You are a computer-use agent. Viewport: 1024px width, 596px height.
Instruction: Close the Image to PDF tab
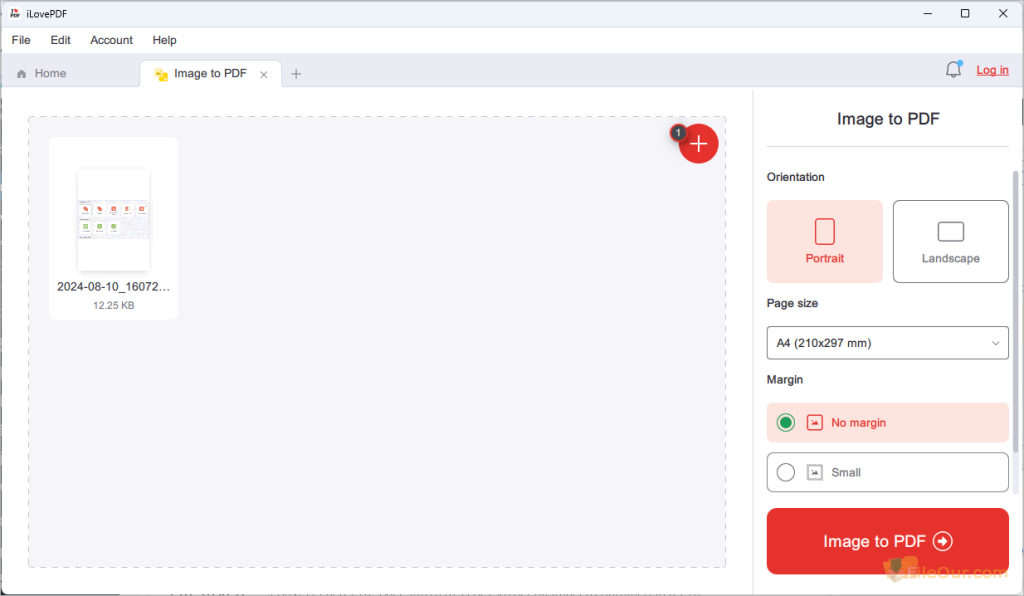(263, 73)
